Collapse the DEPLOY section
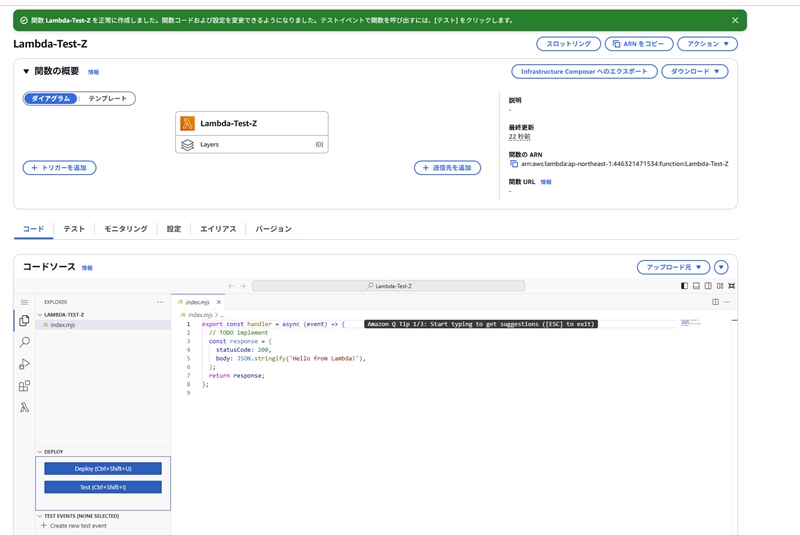 [x=40, y=452]
